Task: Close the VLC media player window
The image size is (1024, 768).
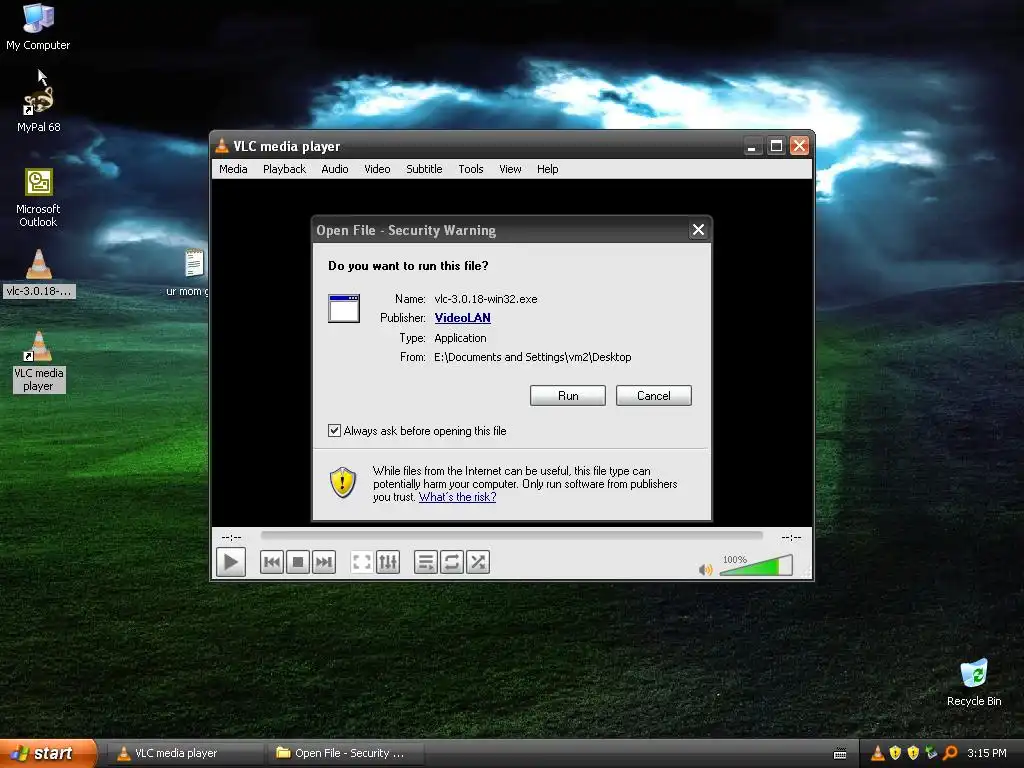Action: (799, 146)
